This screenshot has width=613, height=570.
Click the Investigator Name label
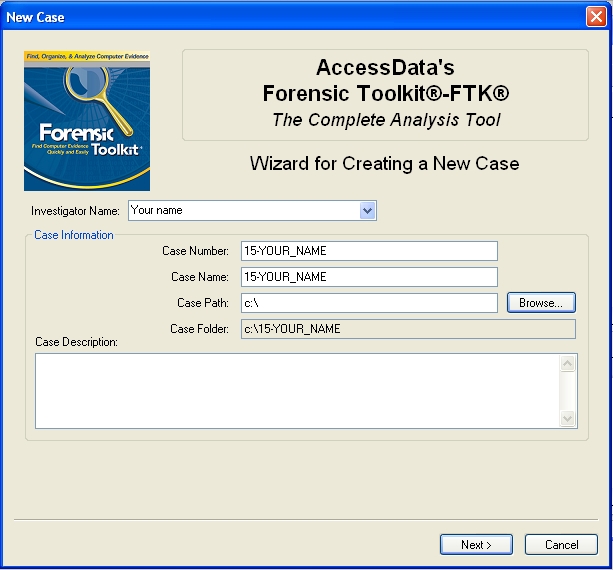[75, 211]
